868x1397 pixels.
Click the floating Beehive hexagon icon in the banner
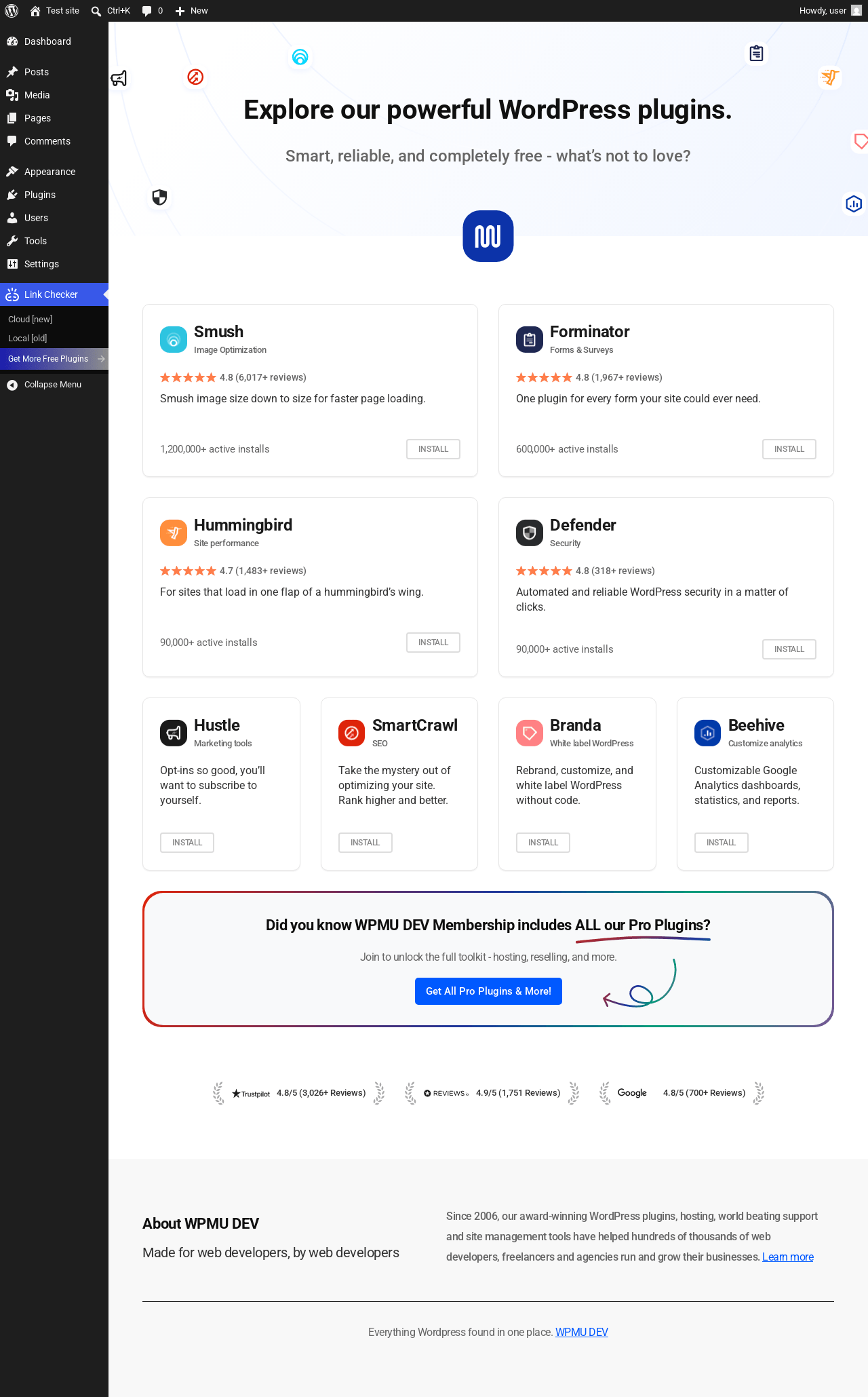(854, 204)
